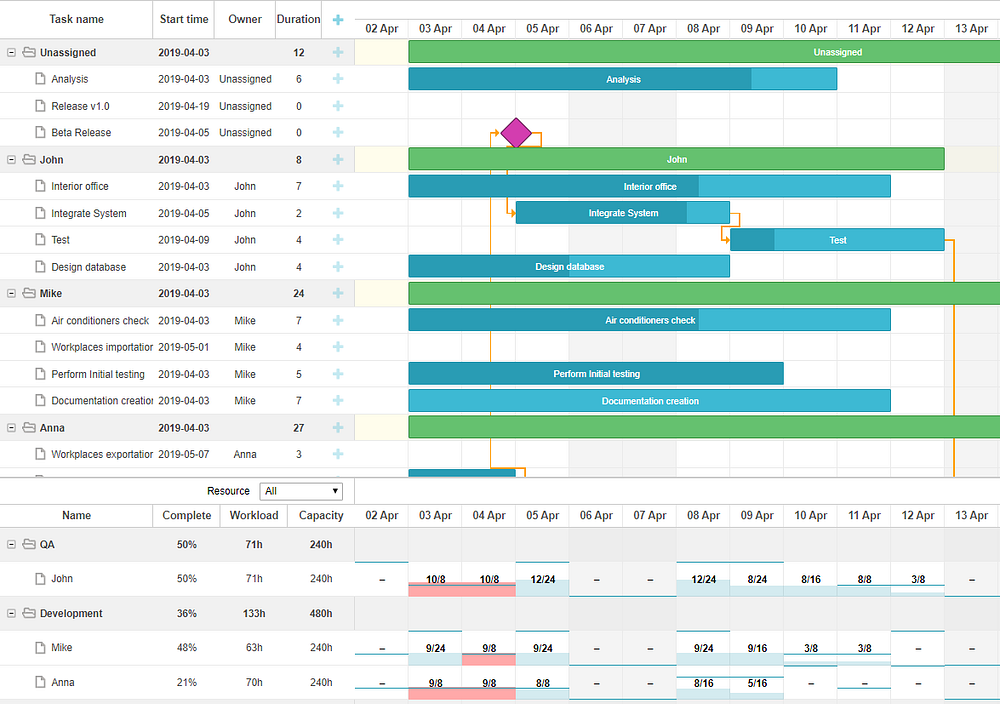Open the Resource filter dropdown
Screen dimensions: 1000x704
pyautogui.click(x=301, y=491)
